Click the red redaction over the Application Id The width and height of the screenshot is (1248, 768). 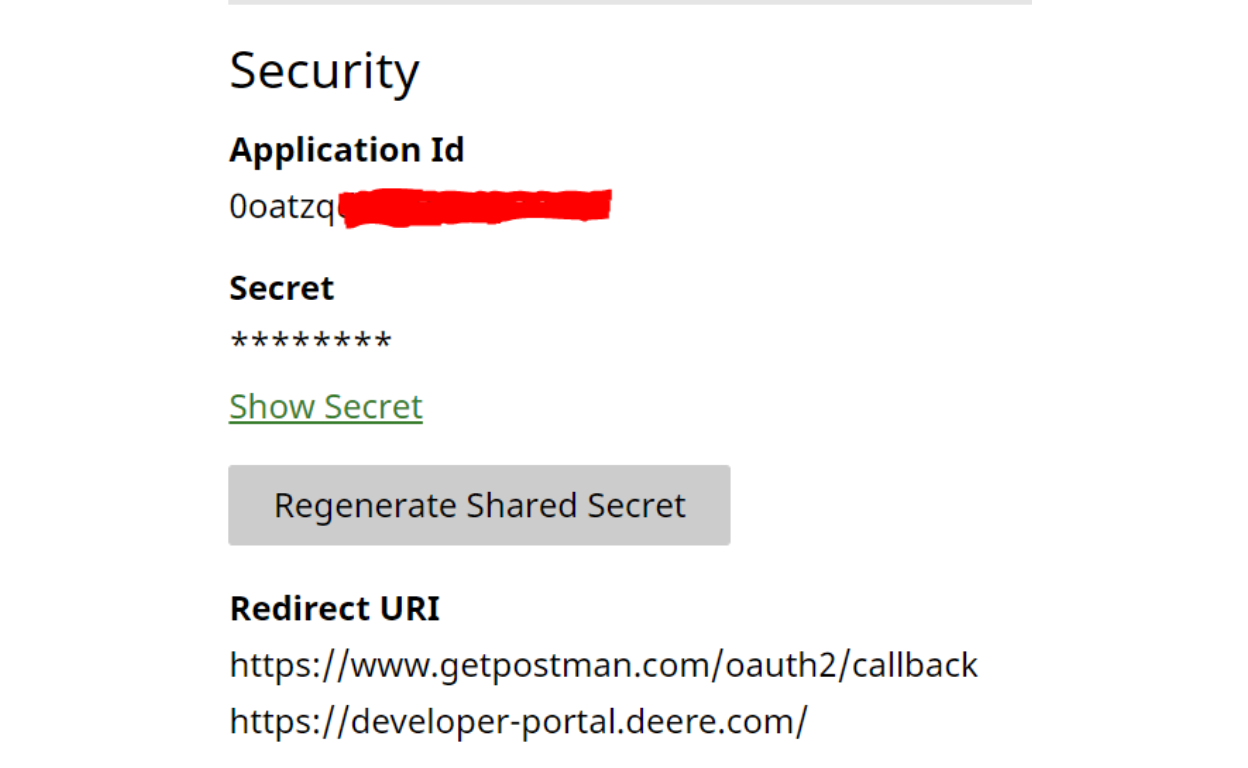475,207
